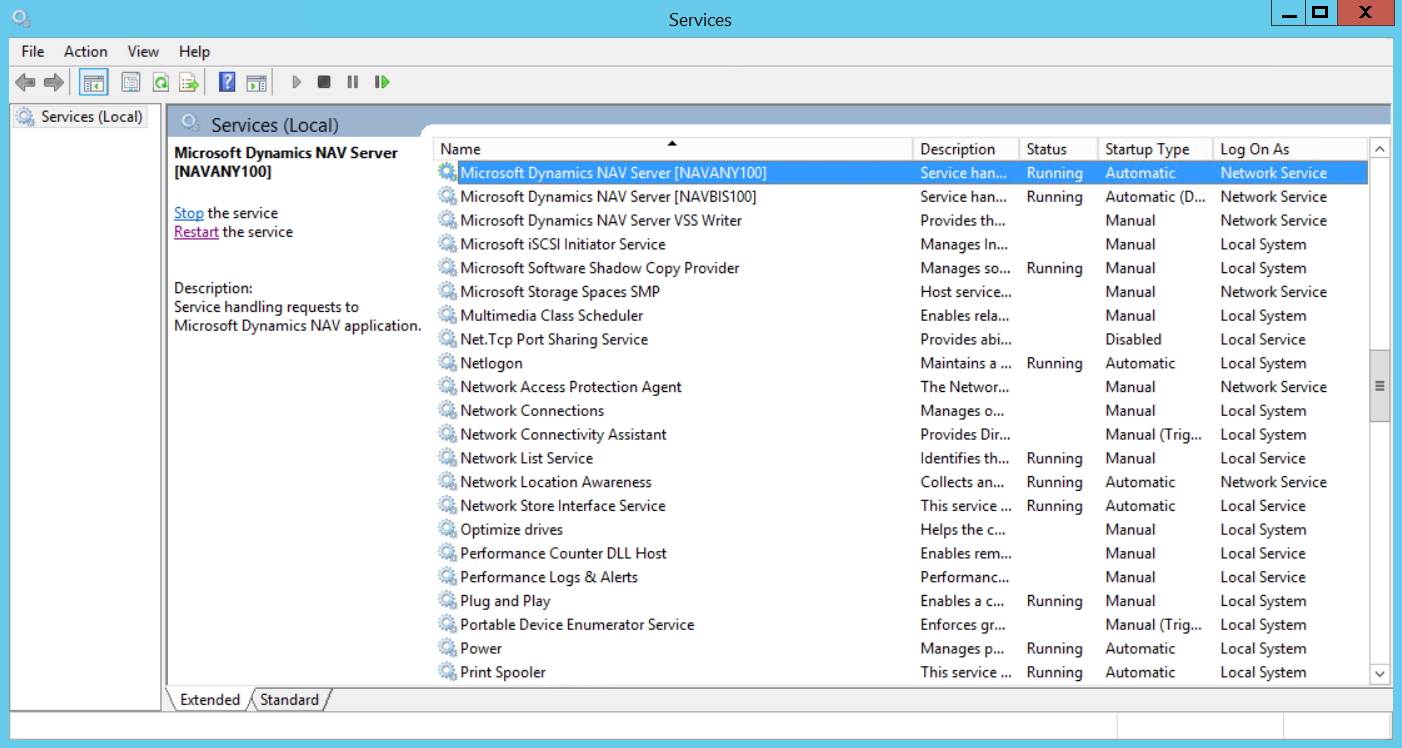Viewport: 1402px width, 748px height.
Task: Switch to the Extended tab
Action: (210, 700)
